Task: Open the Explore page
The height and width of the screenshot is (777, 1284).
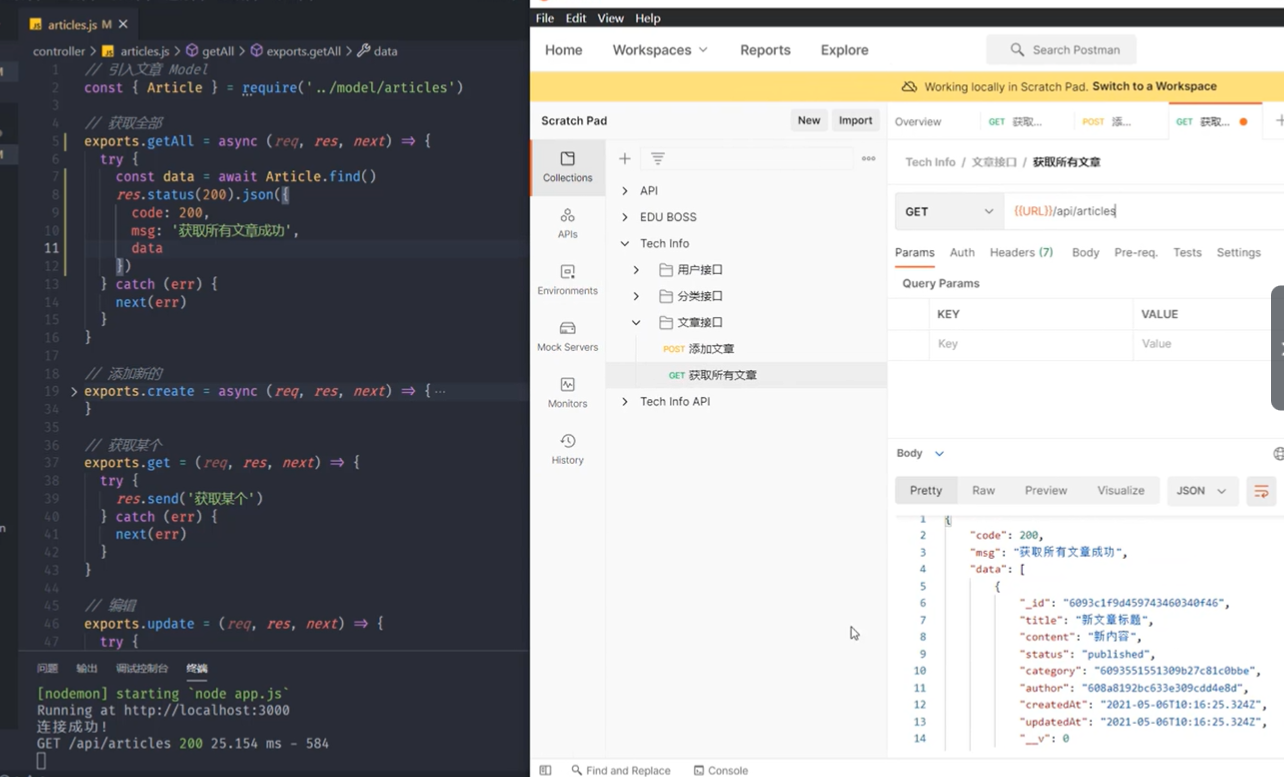Action: 845,50
